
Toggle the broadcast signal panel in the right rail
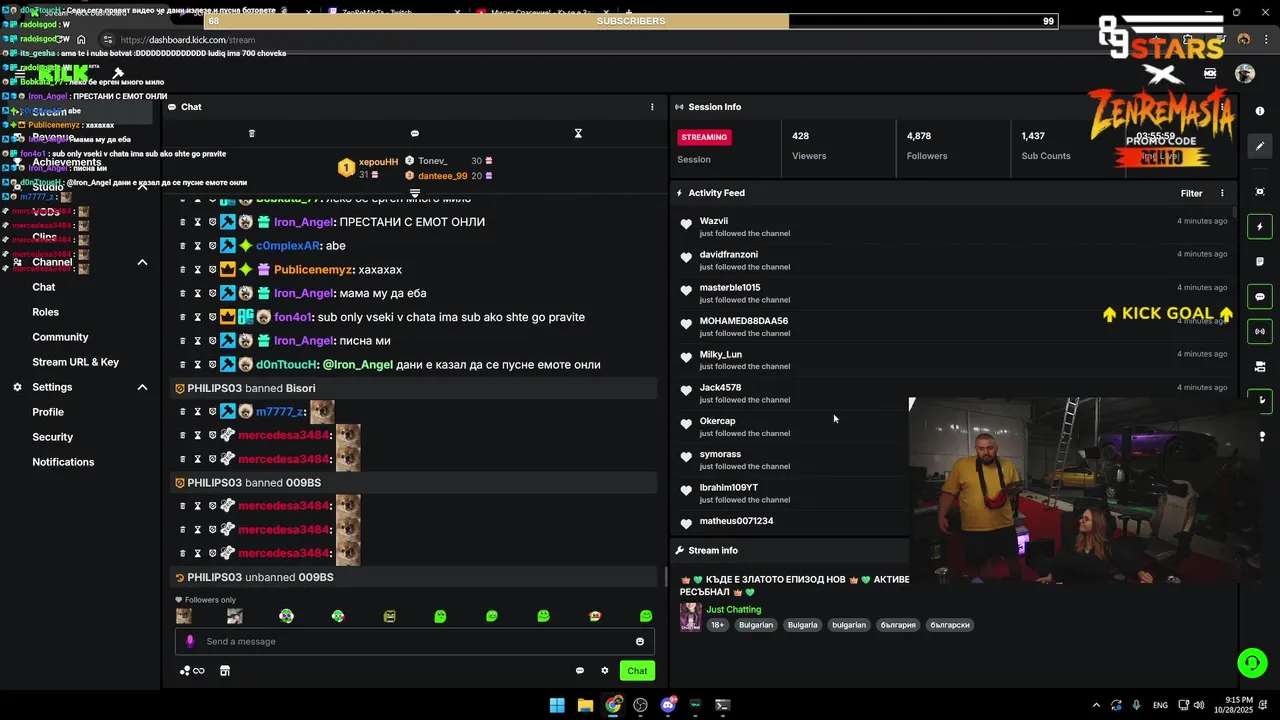(1260, 331)
